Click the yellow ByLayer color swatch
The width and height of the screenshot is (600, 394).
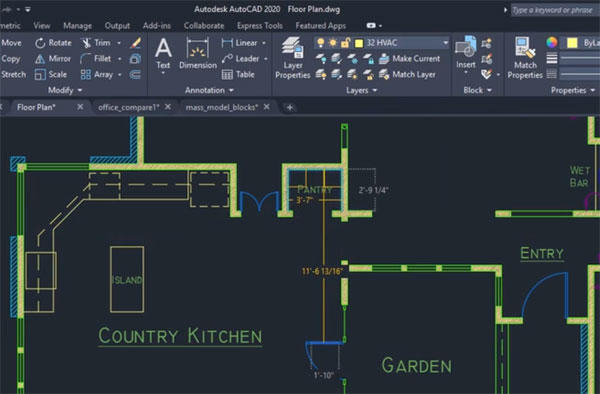[572, 43]
